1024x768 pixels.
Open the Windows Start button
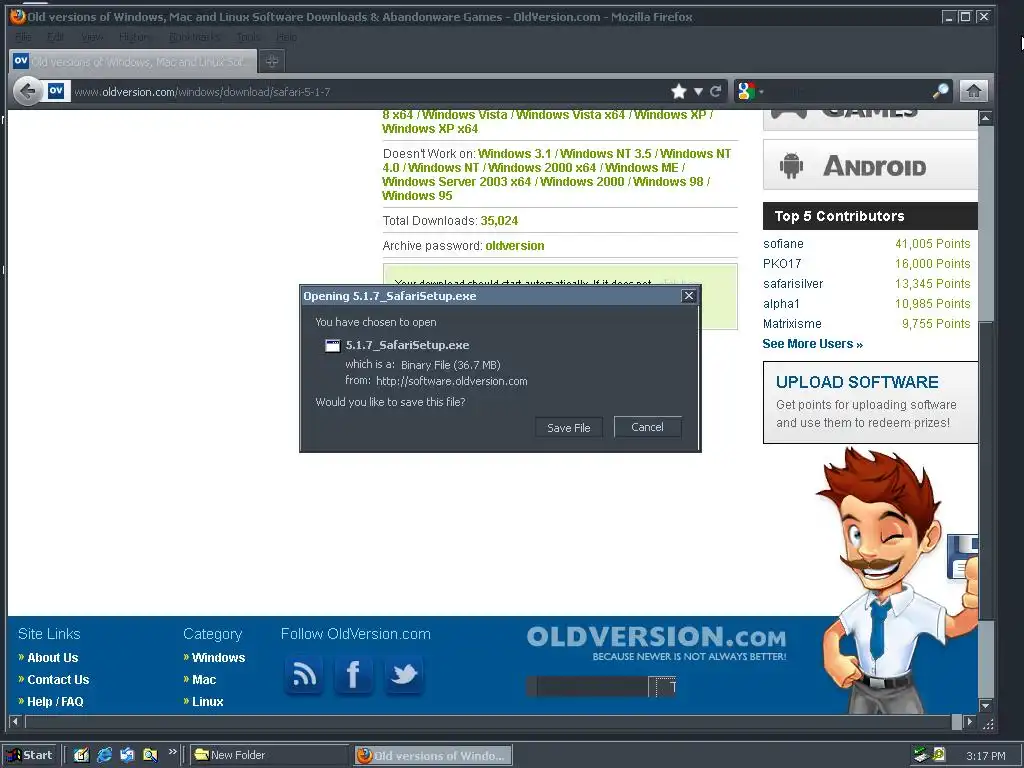coord(29,756)
